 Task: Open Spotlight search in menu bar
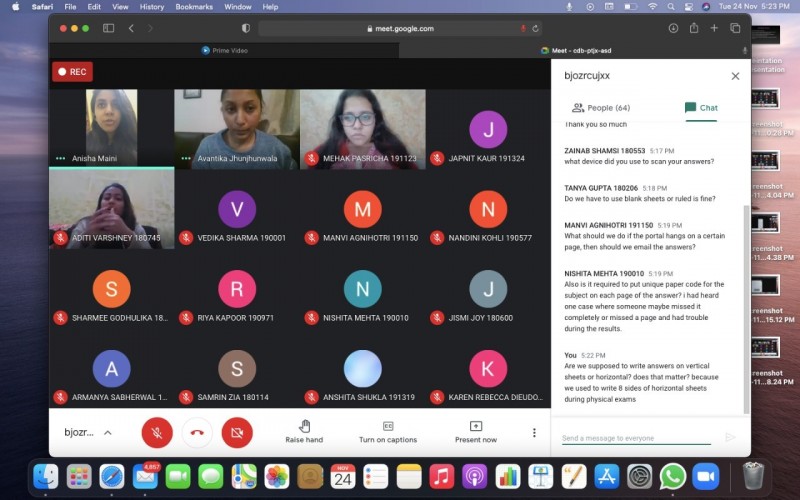click(671, 7)
